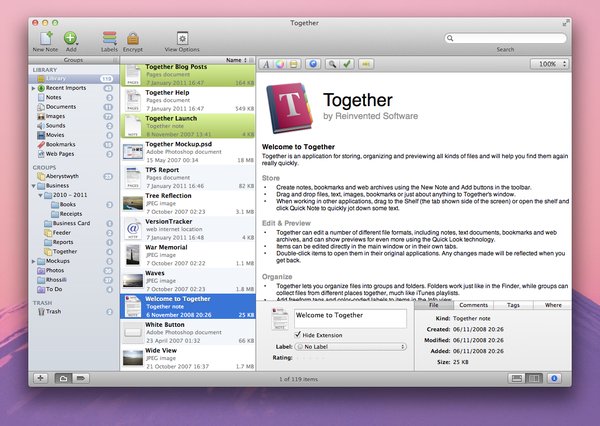
Task: Select the Together Help document
Action: tap(188, 100)
